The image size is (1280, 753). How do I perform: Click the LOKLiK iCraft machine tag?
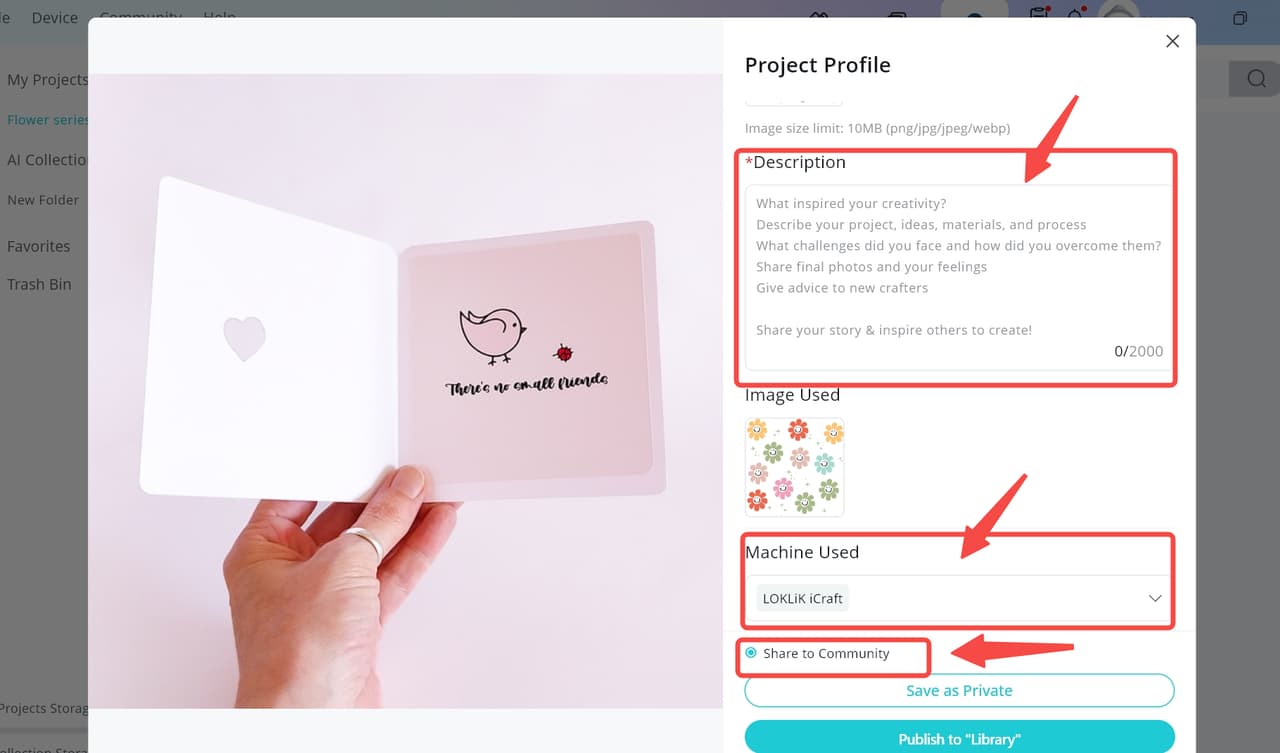803,598
